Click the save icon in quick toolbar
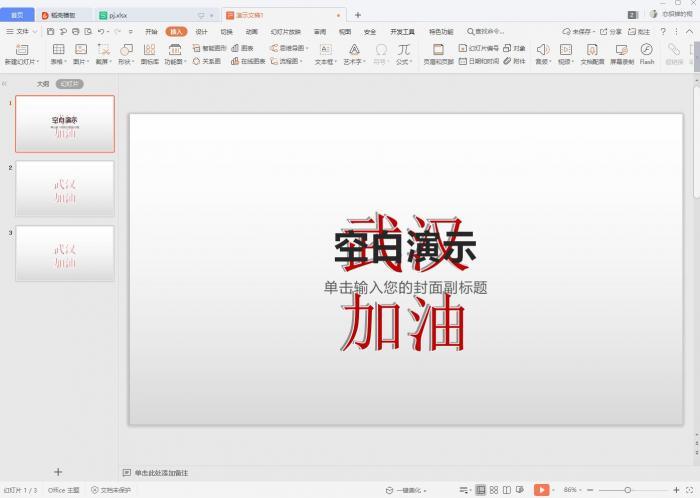The height and width of the screenshot is (498, 700). point(50,32)
